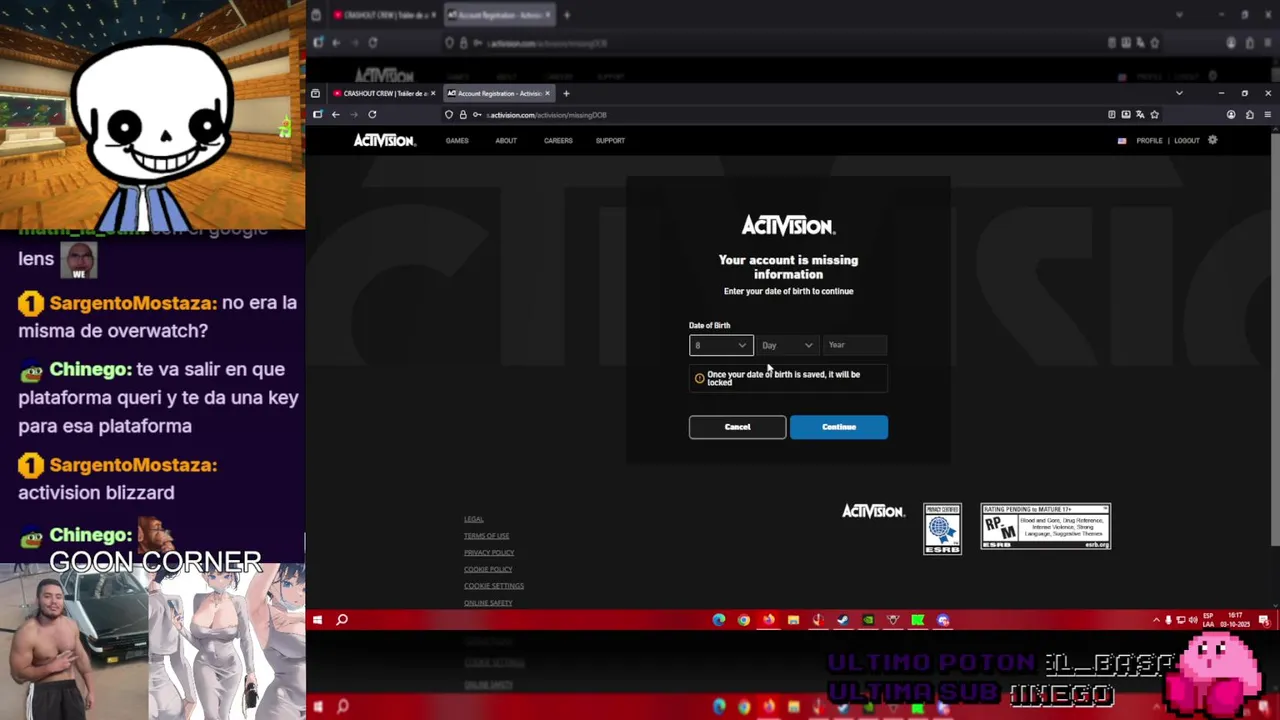Open Microsoft Edge from the taskbar
The image size is (1280, 720).
(x=719, y=620)
